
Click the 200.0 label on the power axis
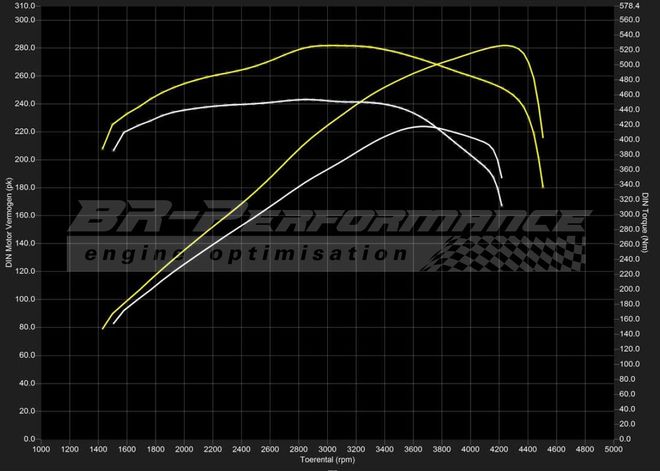pos(23,160)
